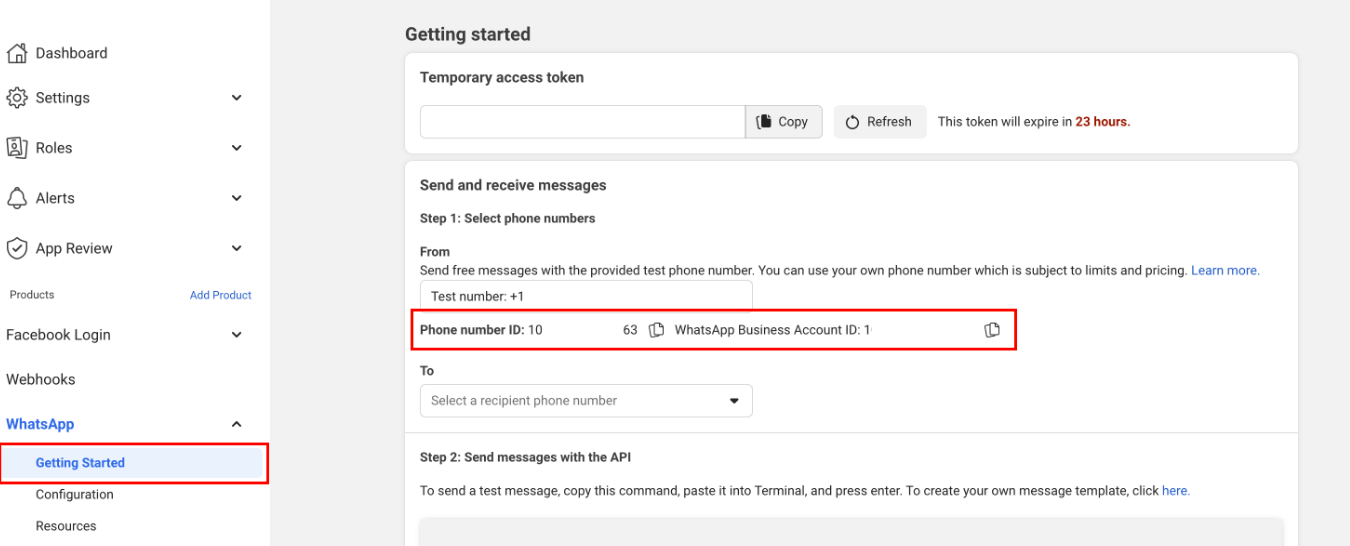The height and width of the screenshot is (546, 1350).
Task: Collapse the WhatsApp section chevron
Action: pyautogui.click(x=237, y=424)
